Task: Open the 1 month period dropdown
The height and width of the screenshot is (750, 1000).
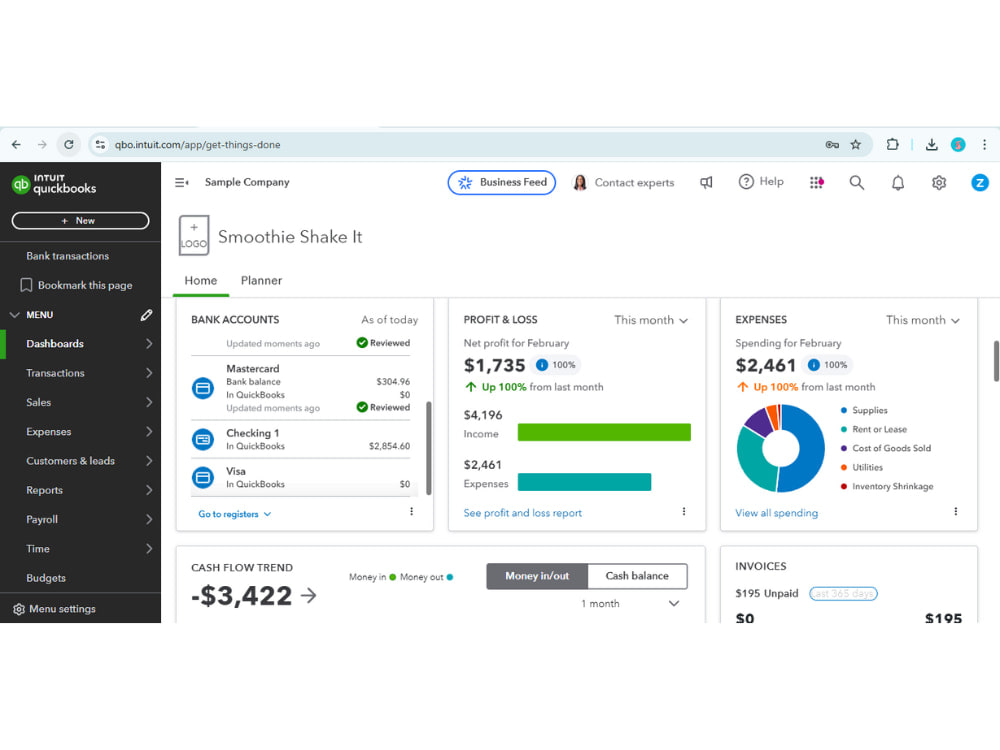Action: 630,603
